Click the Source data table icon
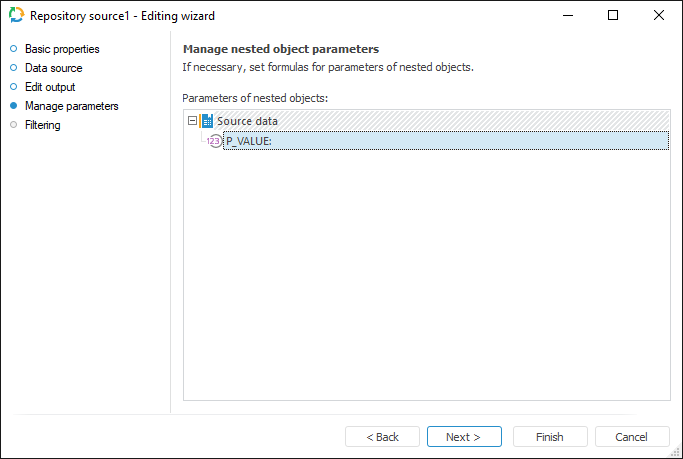683x459 pixels. 207,121
